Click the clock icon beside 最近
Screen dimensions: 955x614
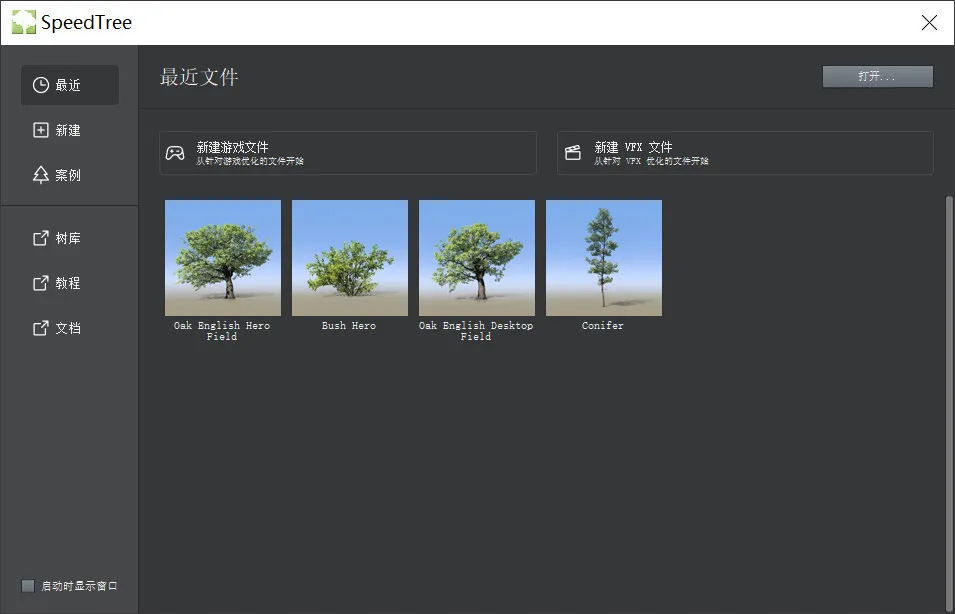coord(41,85)
